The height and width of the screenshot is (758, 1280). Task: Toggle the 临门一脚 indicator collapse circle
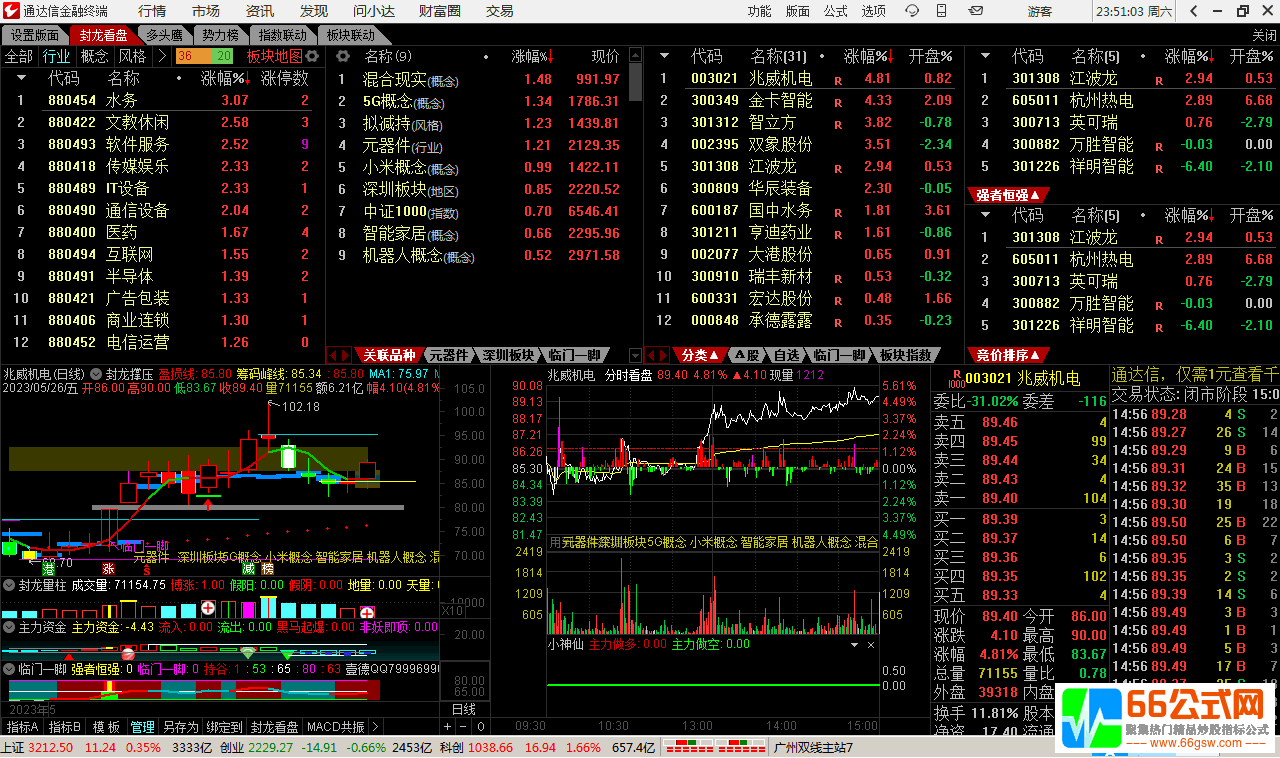(x=9, y=669)
